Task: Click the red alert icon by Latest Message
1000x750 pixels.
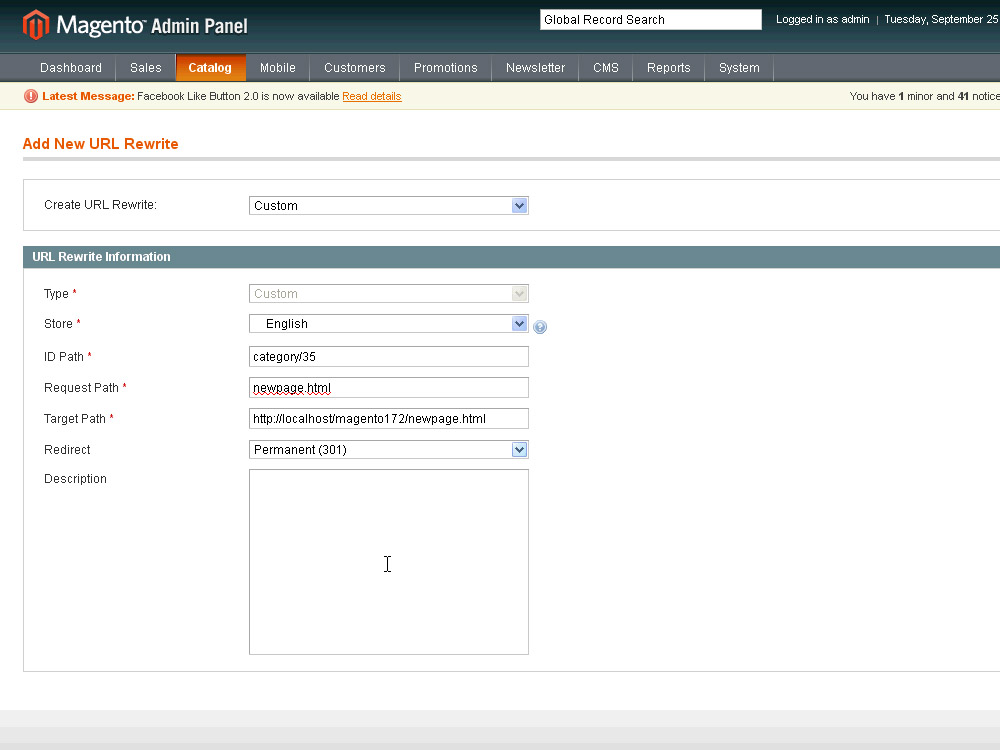Action: tap(31, 97)
